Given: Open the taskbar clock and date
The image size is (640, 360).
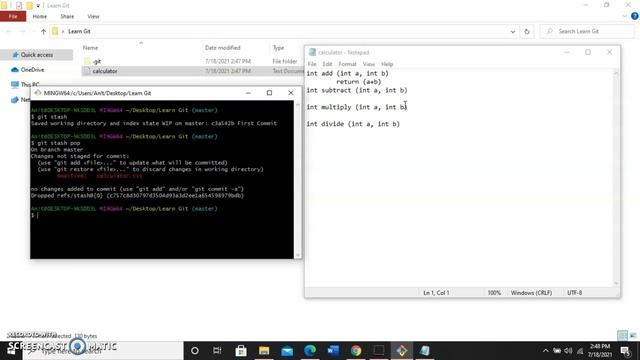Looking at the screenshot, I should pos(599,351).
